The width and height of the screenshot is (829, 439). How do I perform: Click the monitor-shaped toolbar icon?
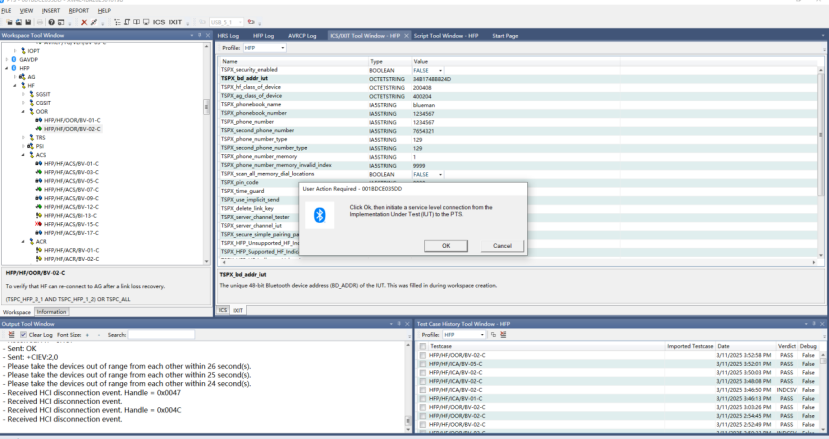point(146,22)
